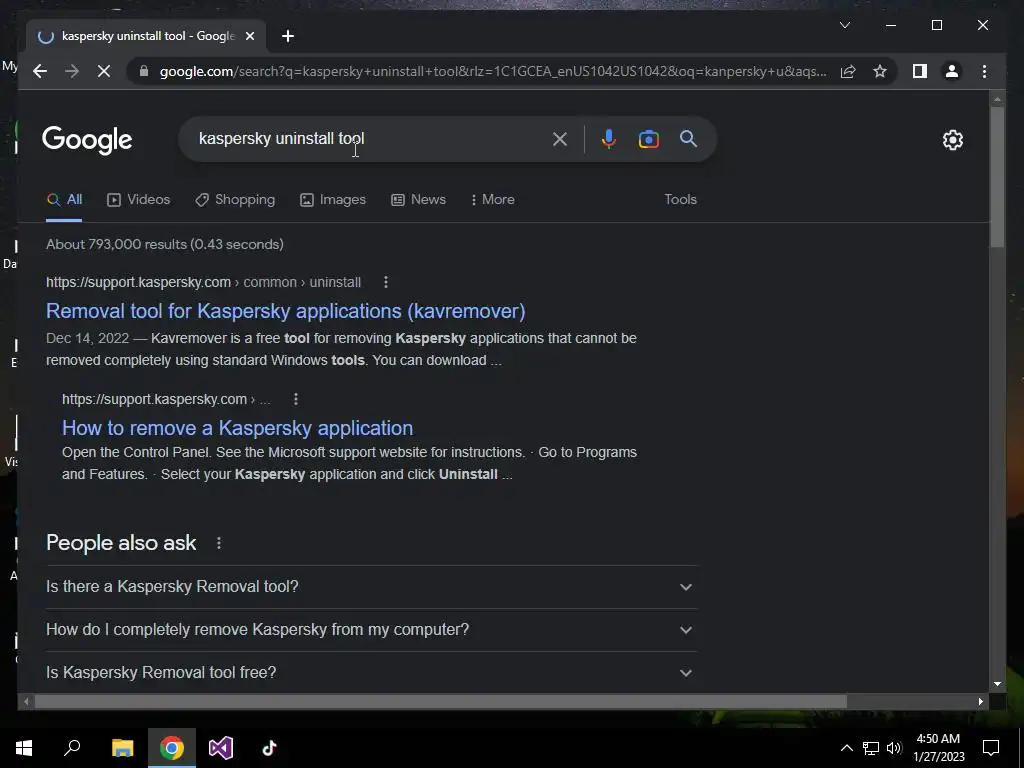Open the tab search chevron in title bar
This screenshot has width=1024, height=768.
pyautogui.click(x=844, y=25)
